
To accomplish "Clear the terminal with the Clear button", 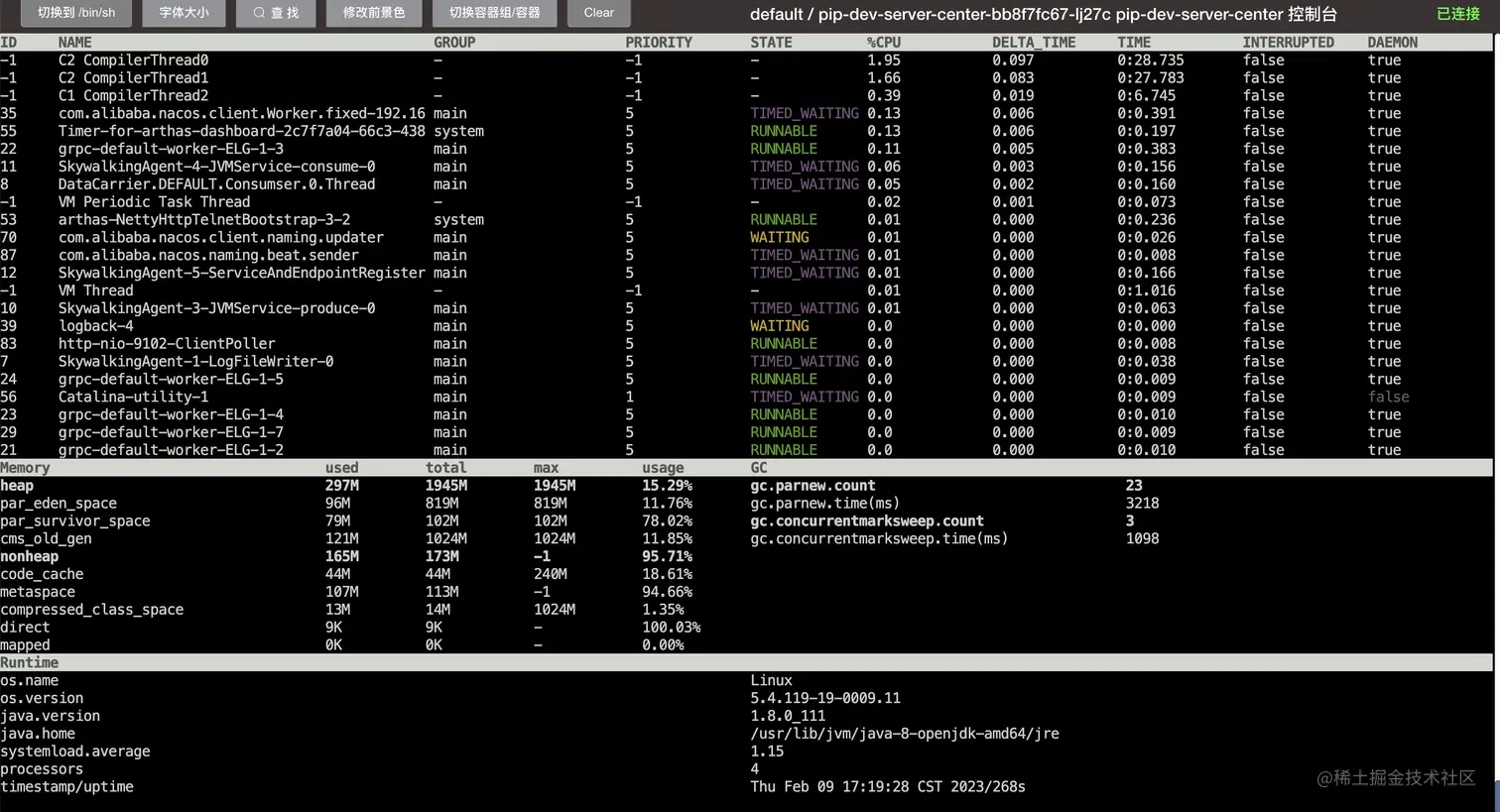I will point(599,13).
